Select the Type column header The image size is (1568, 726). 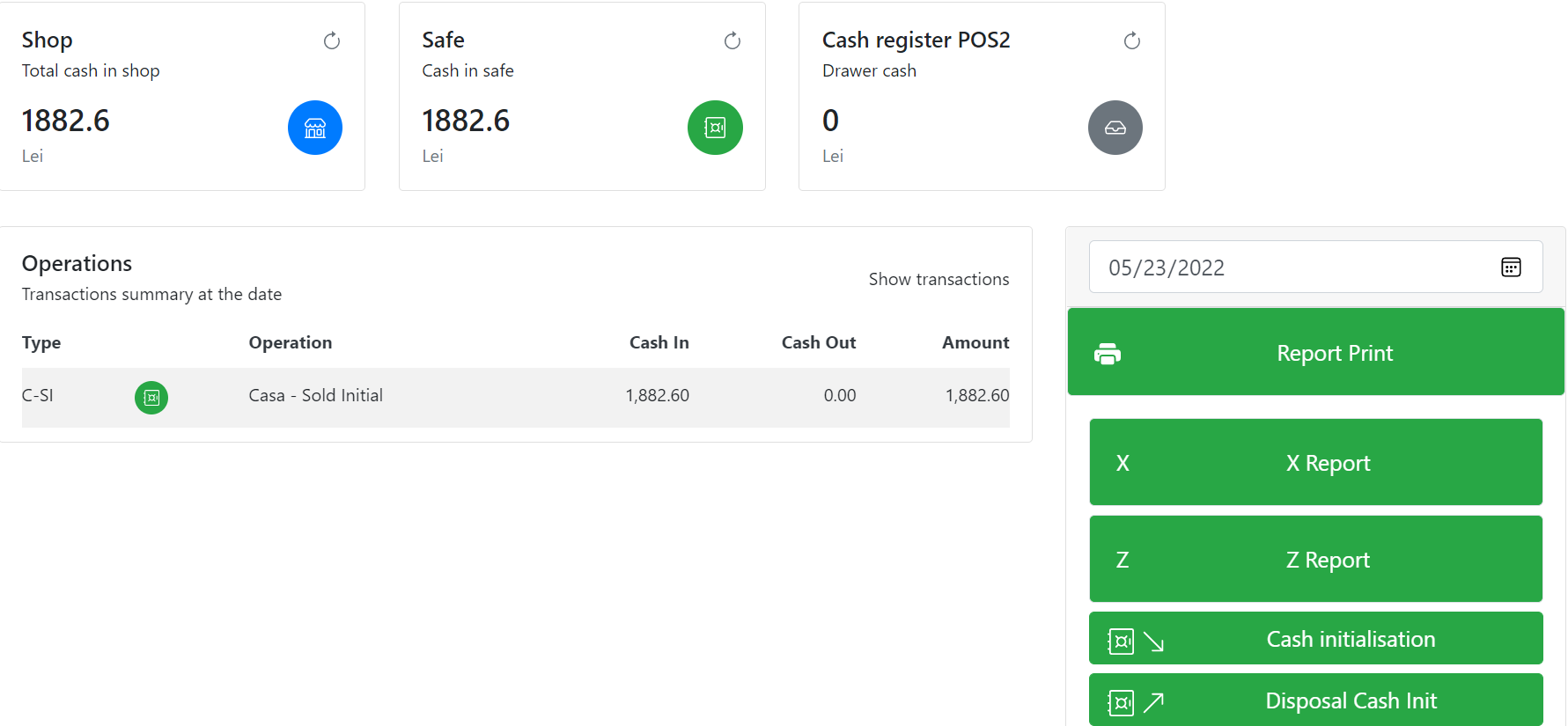coord(41,342)
